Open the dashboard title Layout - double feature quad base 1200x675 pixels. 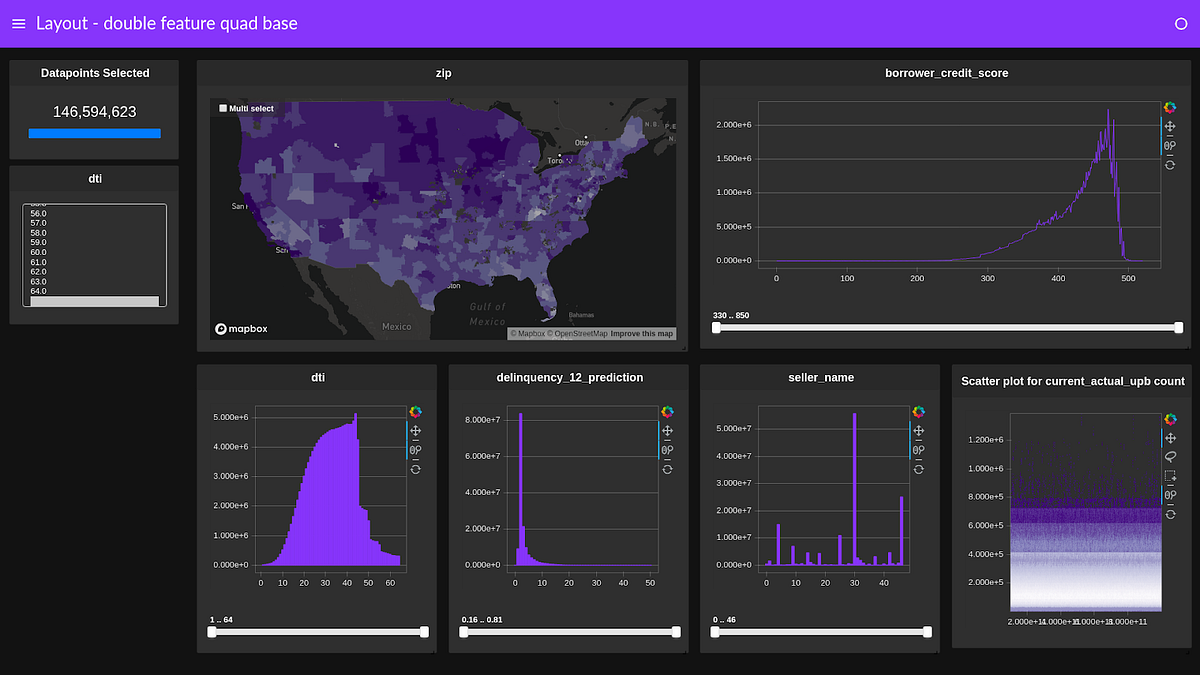(x=167, y=23)
